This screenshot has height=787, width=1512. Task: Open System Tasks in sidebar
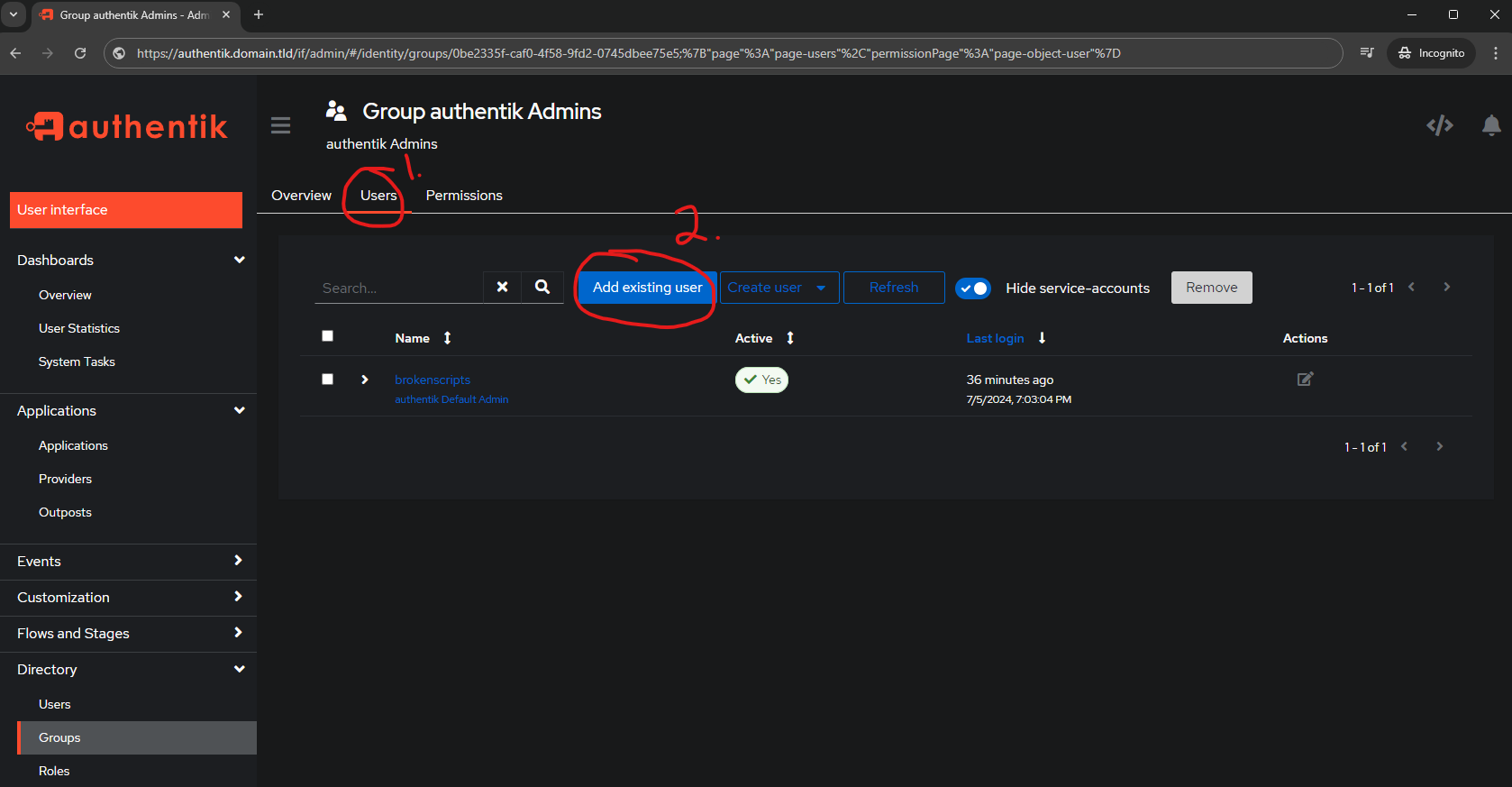(x=77, y=361)
